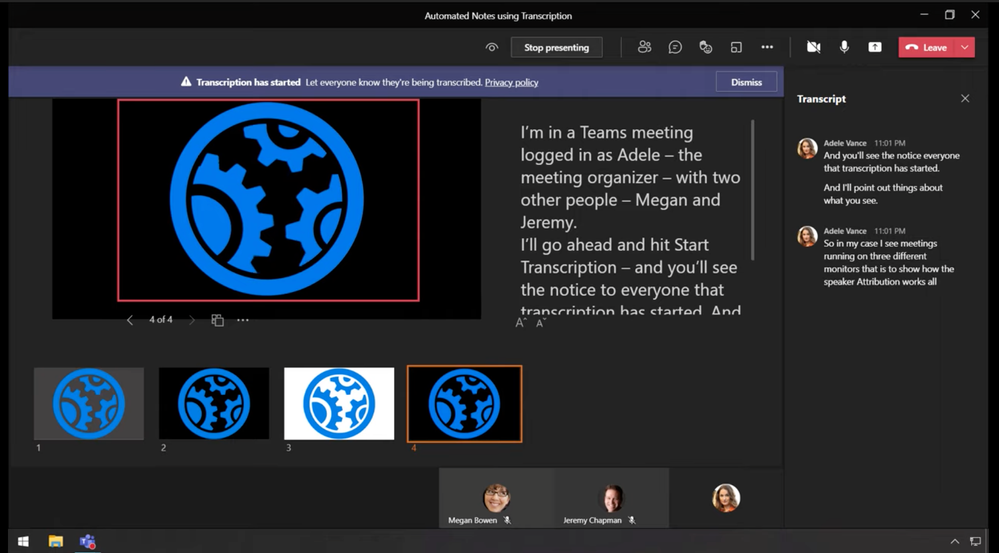
Task: Dismiss the transcription notice
Action: pyautogui.click(x=746, y=82)
